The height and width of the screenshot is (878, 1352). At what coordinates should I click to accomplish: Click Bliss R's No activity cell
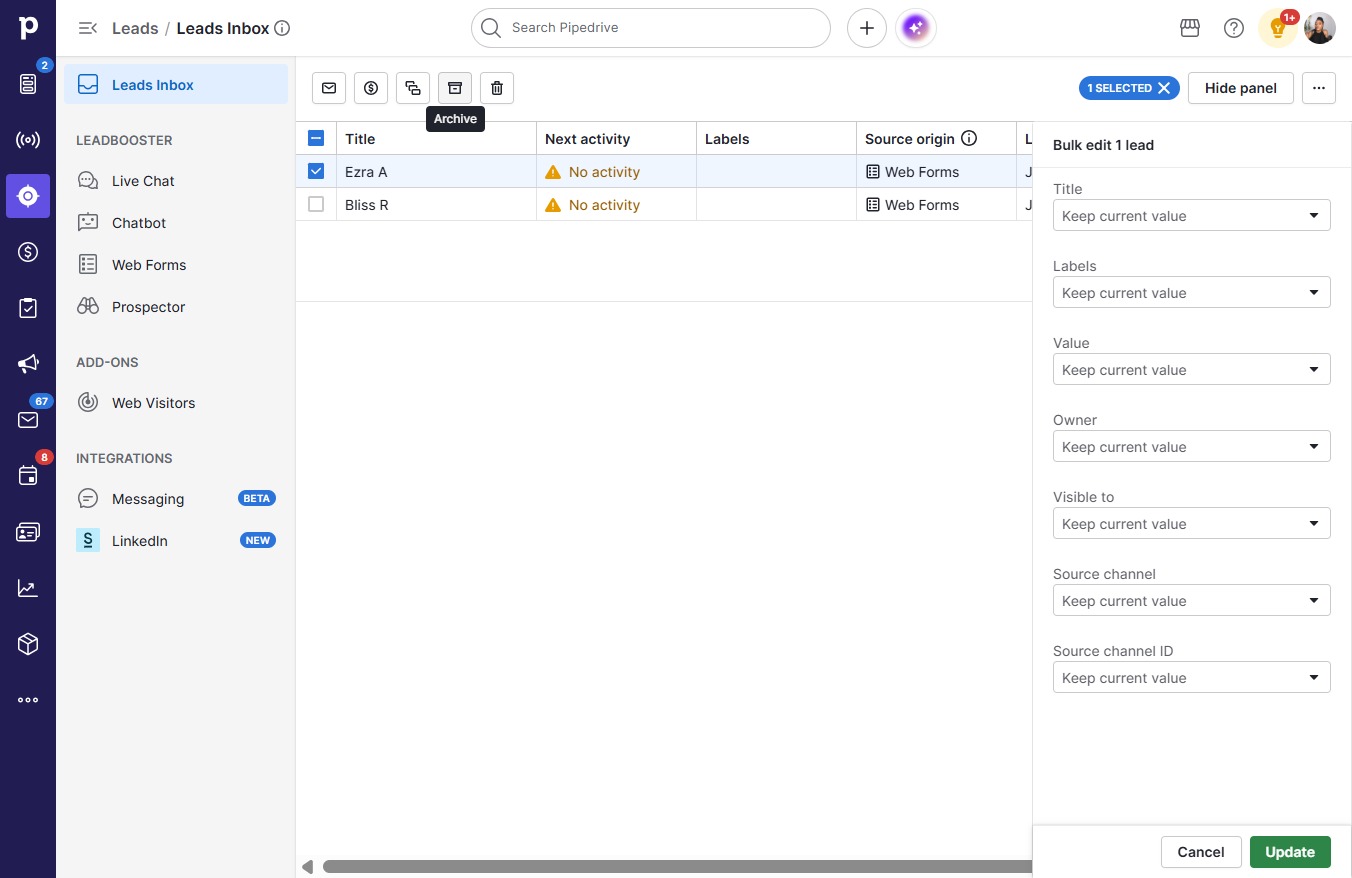pos(616,205)
